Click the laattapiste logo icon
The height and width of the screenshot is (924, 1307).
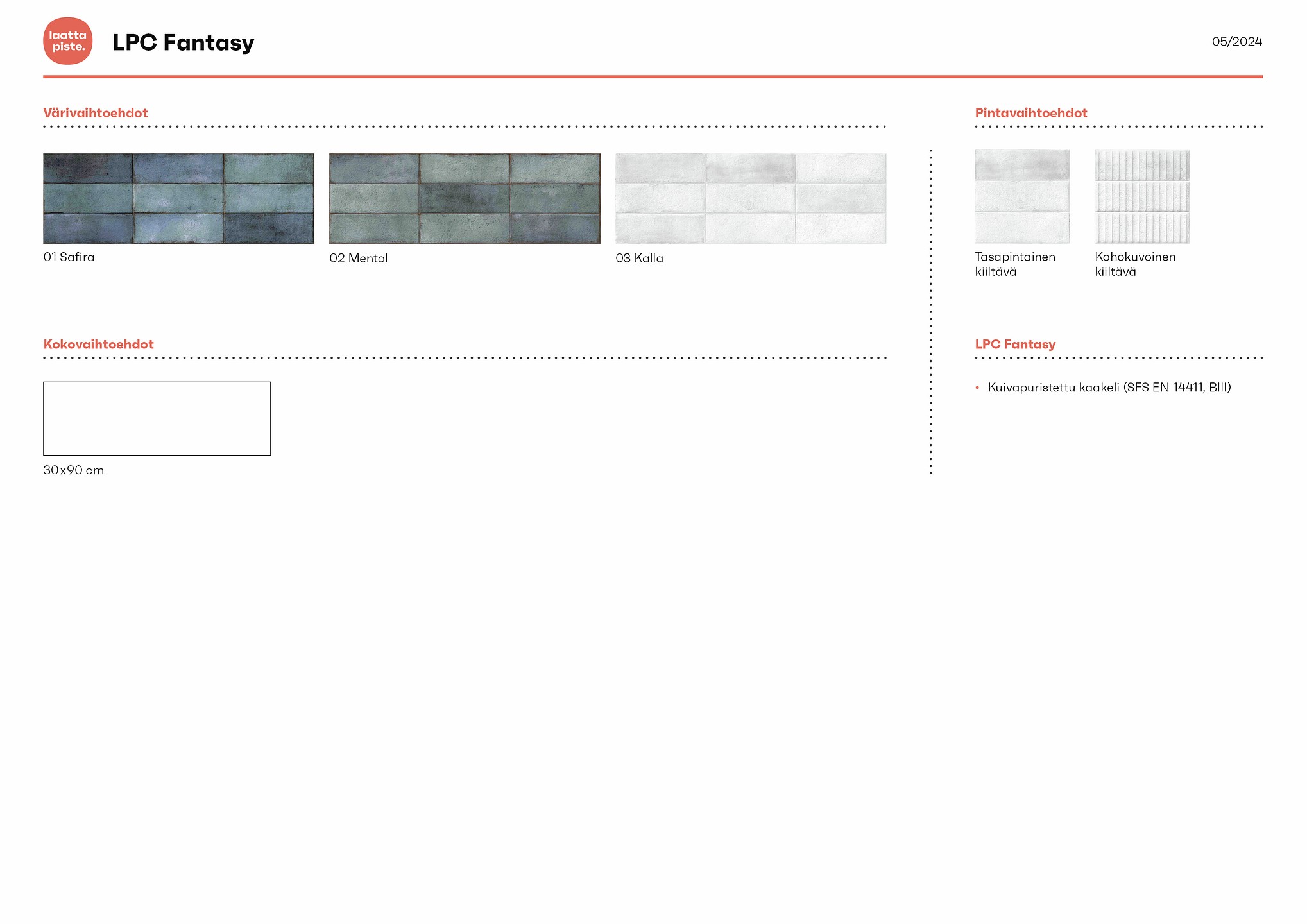pyautogui.click(x=67, y=41)
